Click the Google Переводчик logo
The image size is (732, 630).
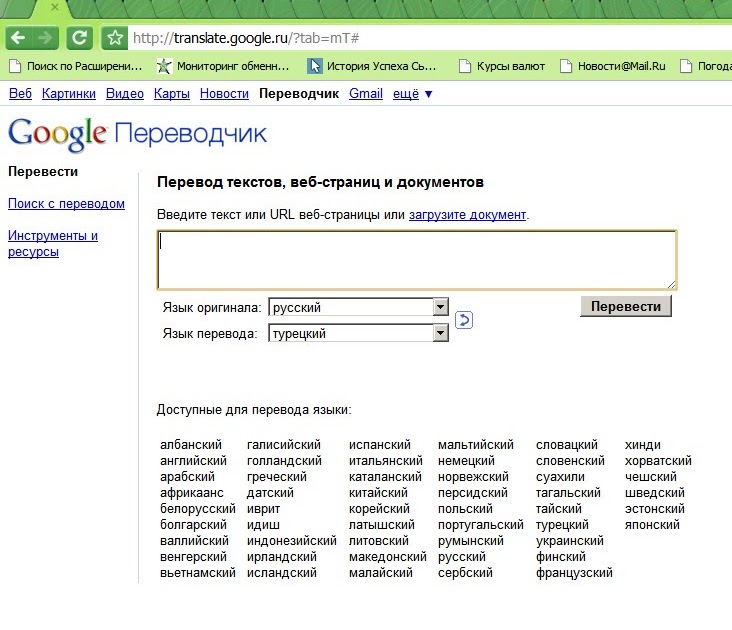(x=137, y=133)
